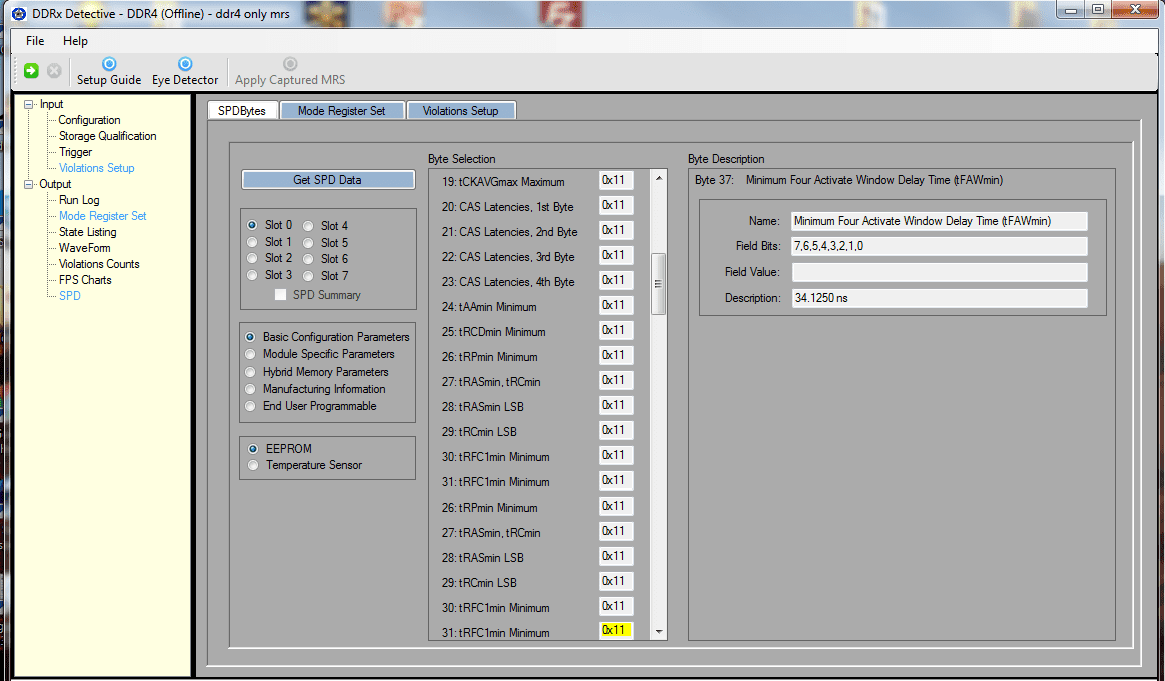1165x681 pixels.
Task: Click the yellow highlighted 0x11 value box
Action: [x=615, y=631]
